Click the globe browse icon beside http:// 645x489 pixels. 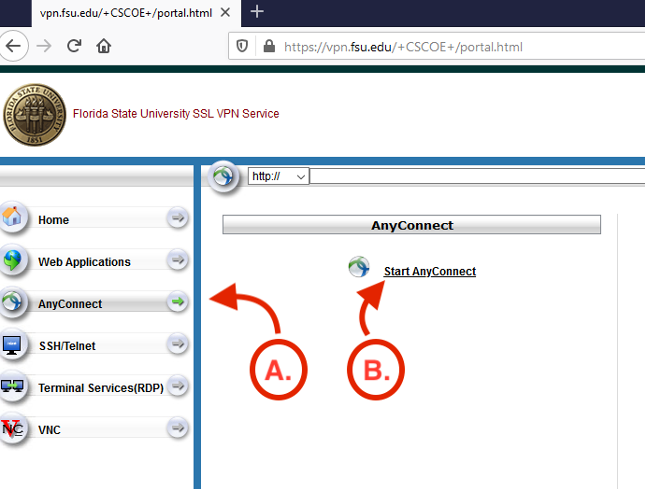(223, 177)
